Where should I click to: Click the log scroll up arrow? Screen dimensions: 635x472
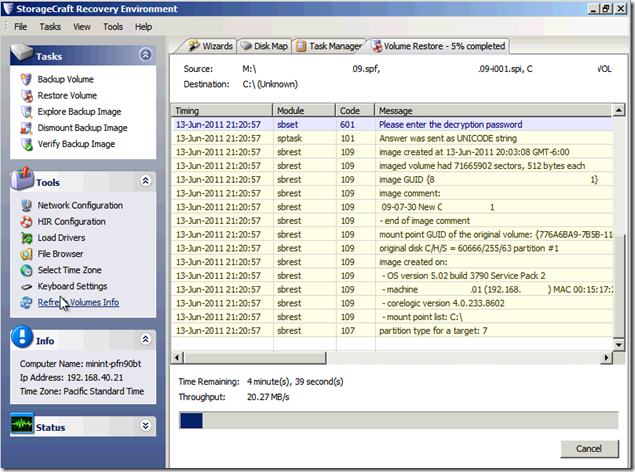click(x=618, y=110)
